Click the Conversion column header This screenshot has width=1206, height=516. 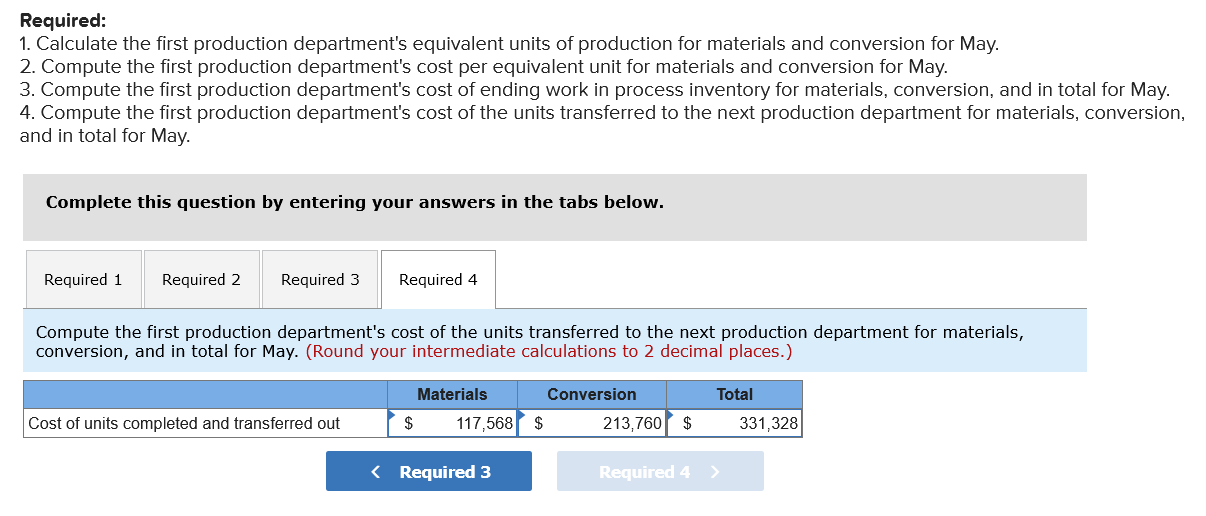(591, 395)
